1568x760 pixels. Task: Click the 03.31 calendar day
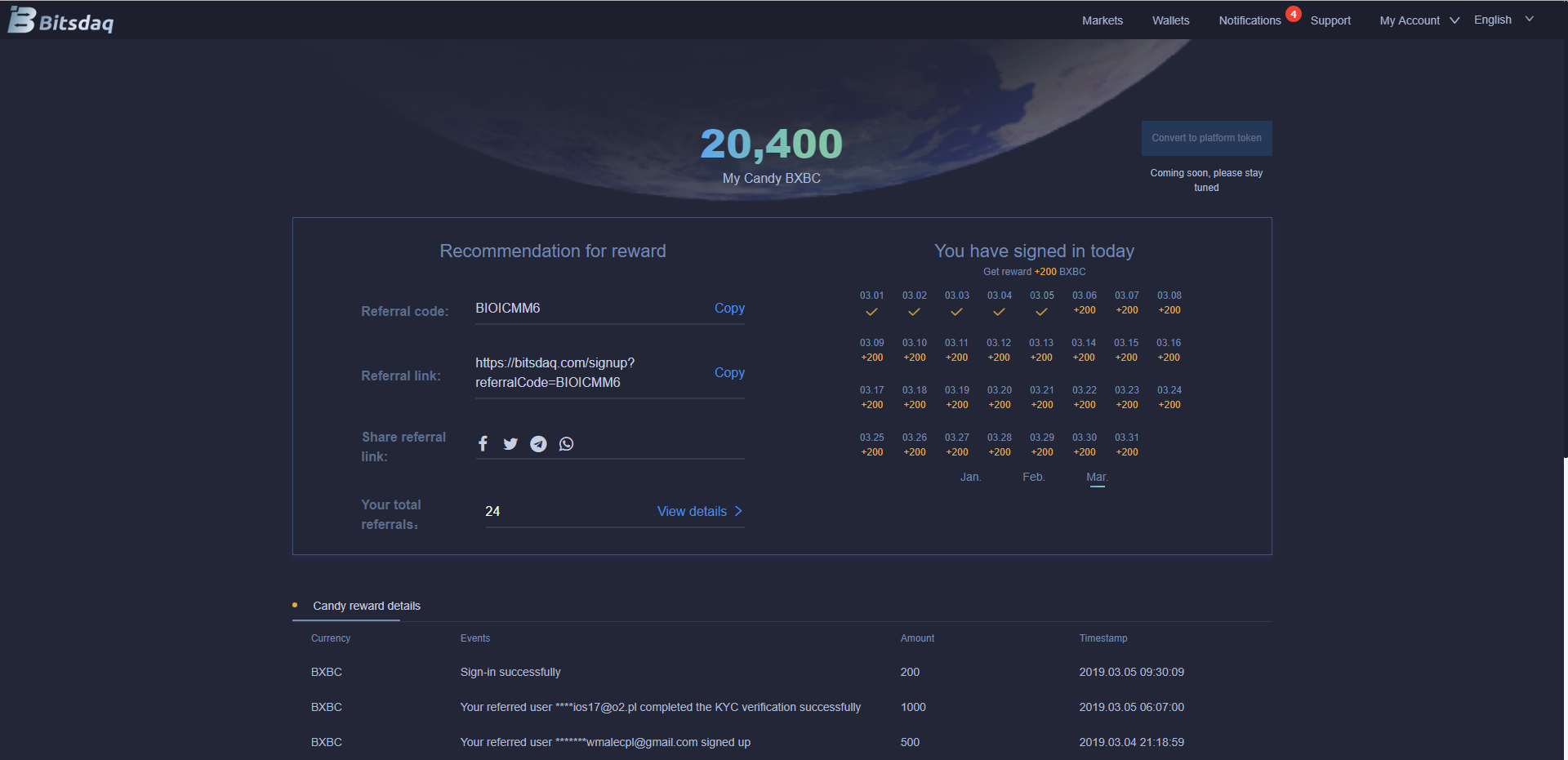[x=1127, y=445]
